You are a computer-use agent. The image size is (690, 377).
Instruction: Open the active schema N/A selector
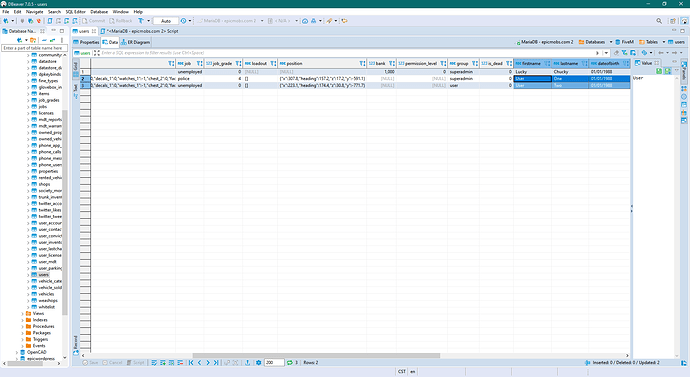(283, 21)
